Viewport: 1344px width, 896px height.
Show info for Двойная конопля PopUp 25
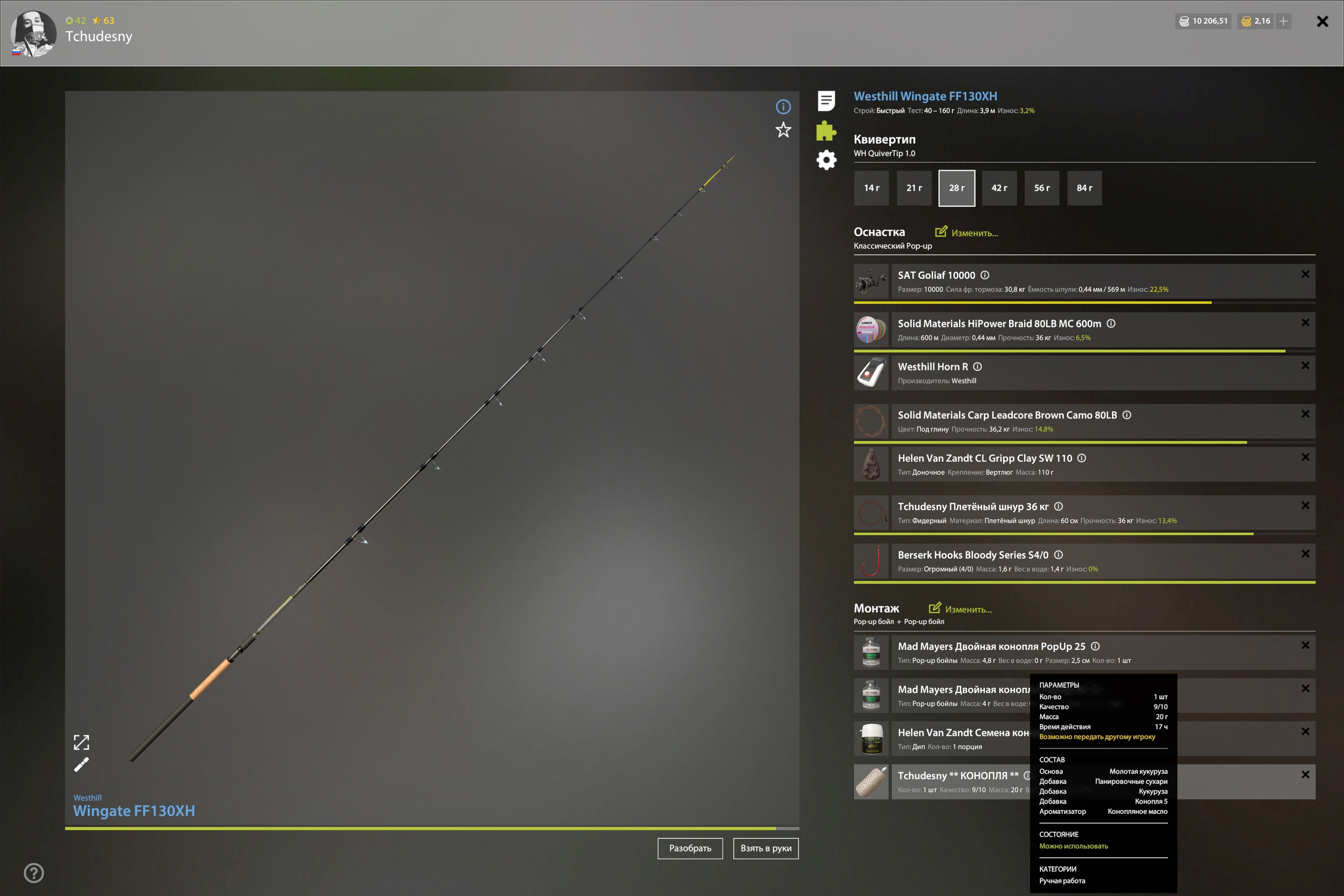(1095, 646)
